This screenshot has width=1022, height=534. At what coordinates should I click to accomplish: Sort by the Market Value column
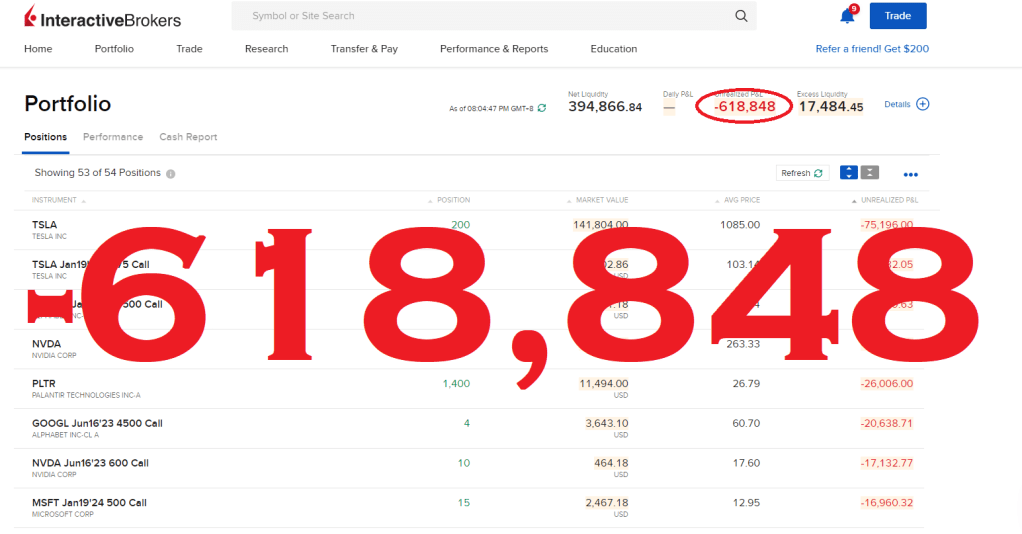click(603, 200)
